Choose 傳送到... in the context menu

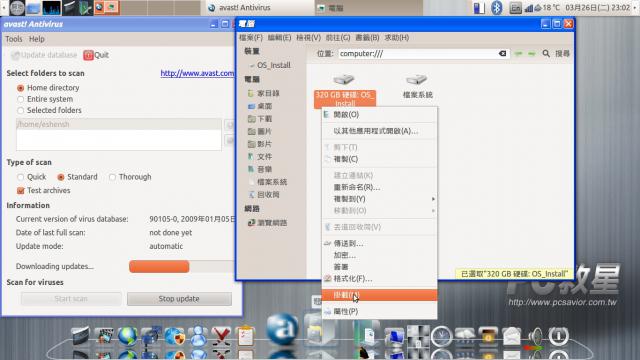point(380,244)
